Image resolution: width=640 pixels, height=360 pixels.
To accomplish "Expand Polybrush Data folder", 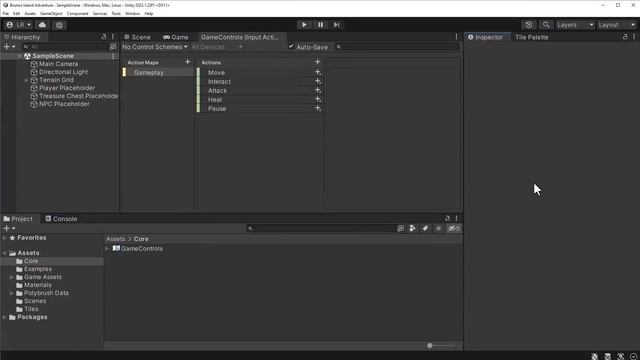I will (11, 293).
